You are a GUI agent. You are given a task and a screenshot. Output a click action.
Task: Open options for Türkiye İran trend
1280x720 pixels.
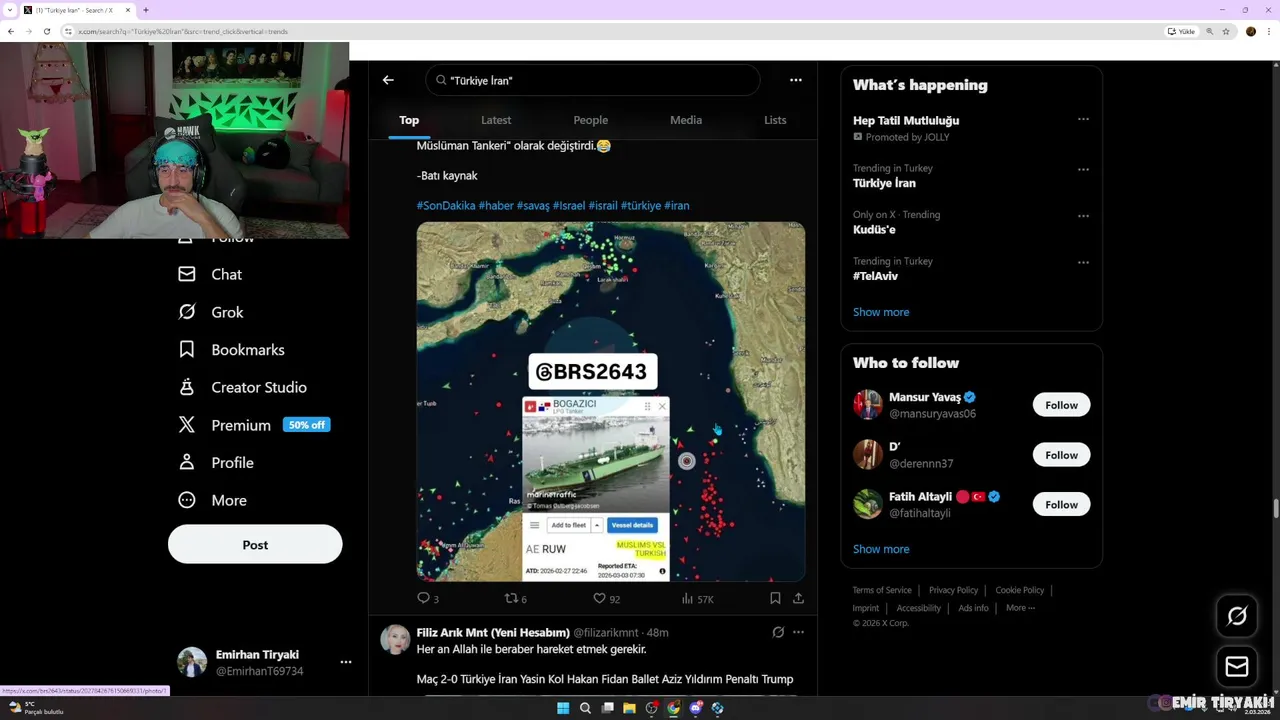pos(1083,169)
